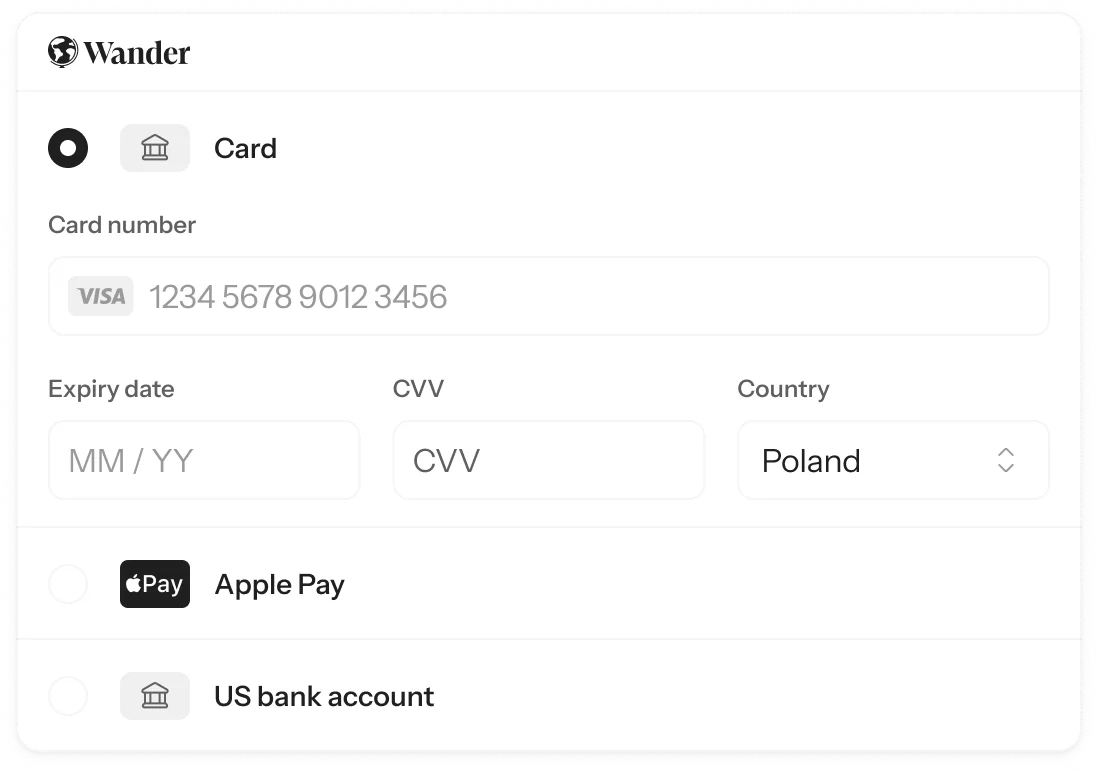
Task: Click the Apple Pay black badge icon
Action: (x=155, y=584)
